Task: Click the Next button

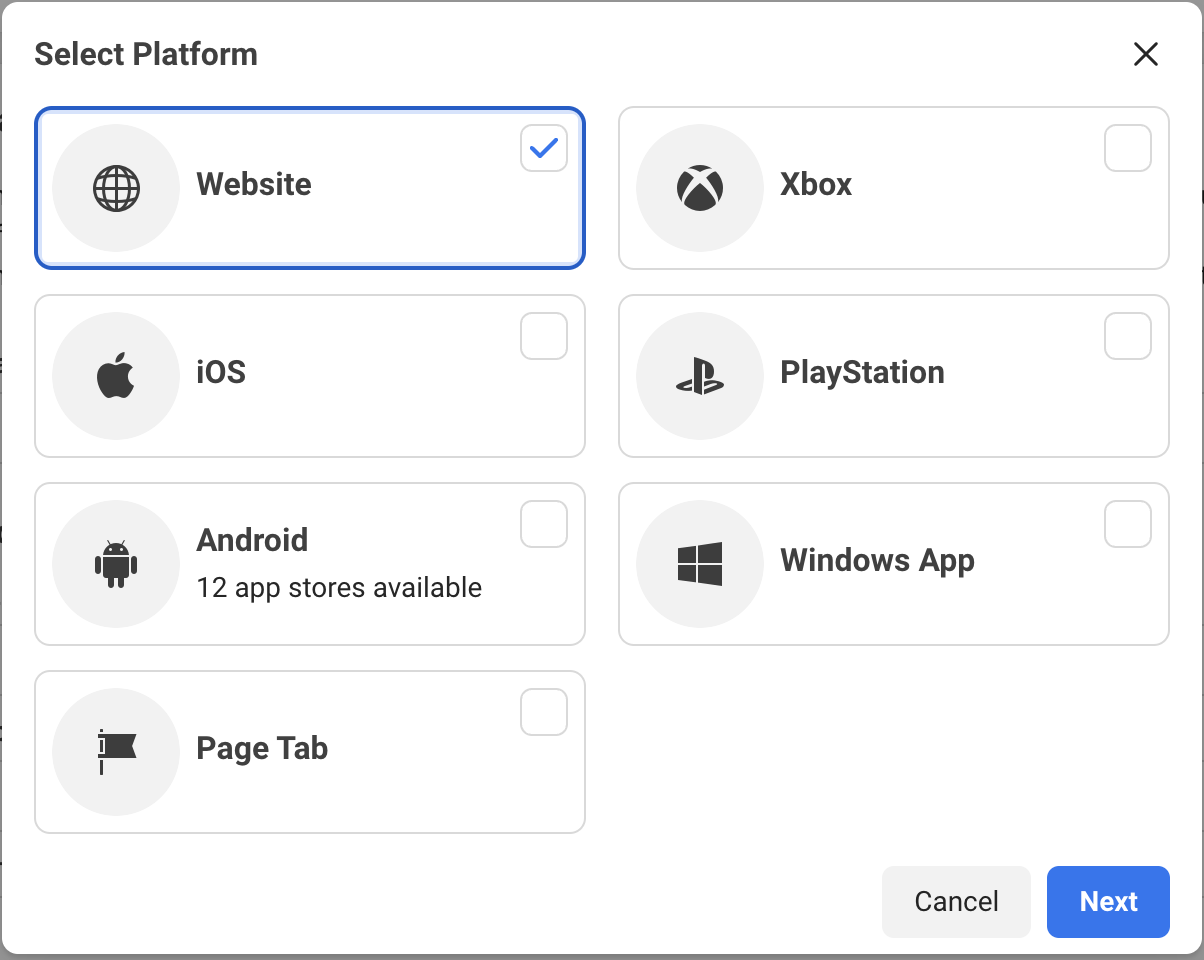Action: click(x=1108, y=902)
